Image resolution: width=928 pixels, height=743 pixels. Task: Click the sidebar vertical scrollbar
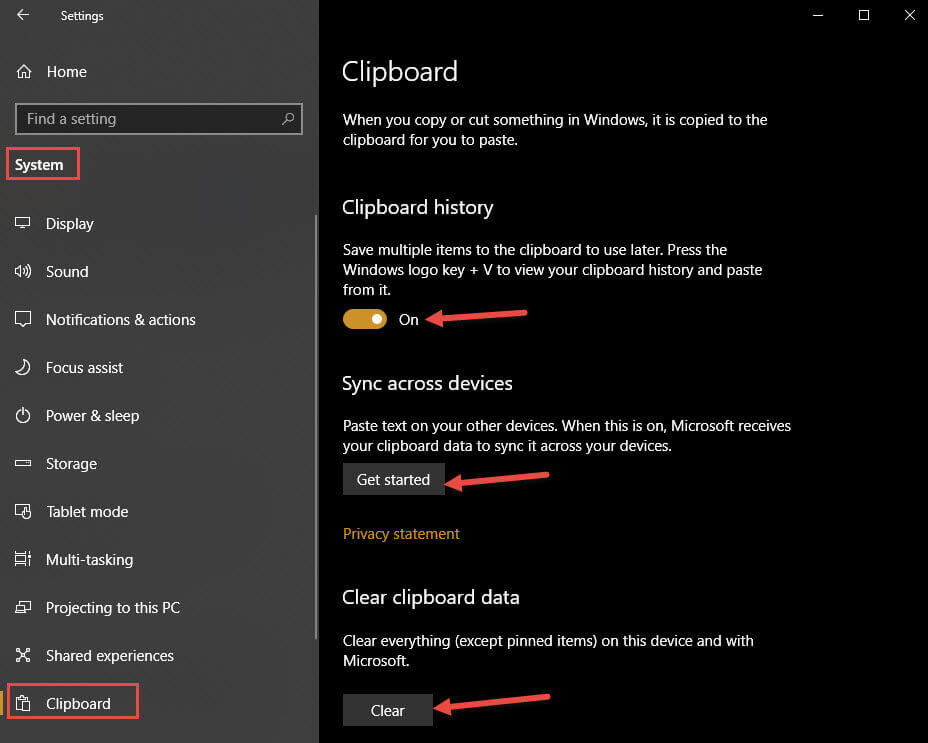pos(317,426)
